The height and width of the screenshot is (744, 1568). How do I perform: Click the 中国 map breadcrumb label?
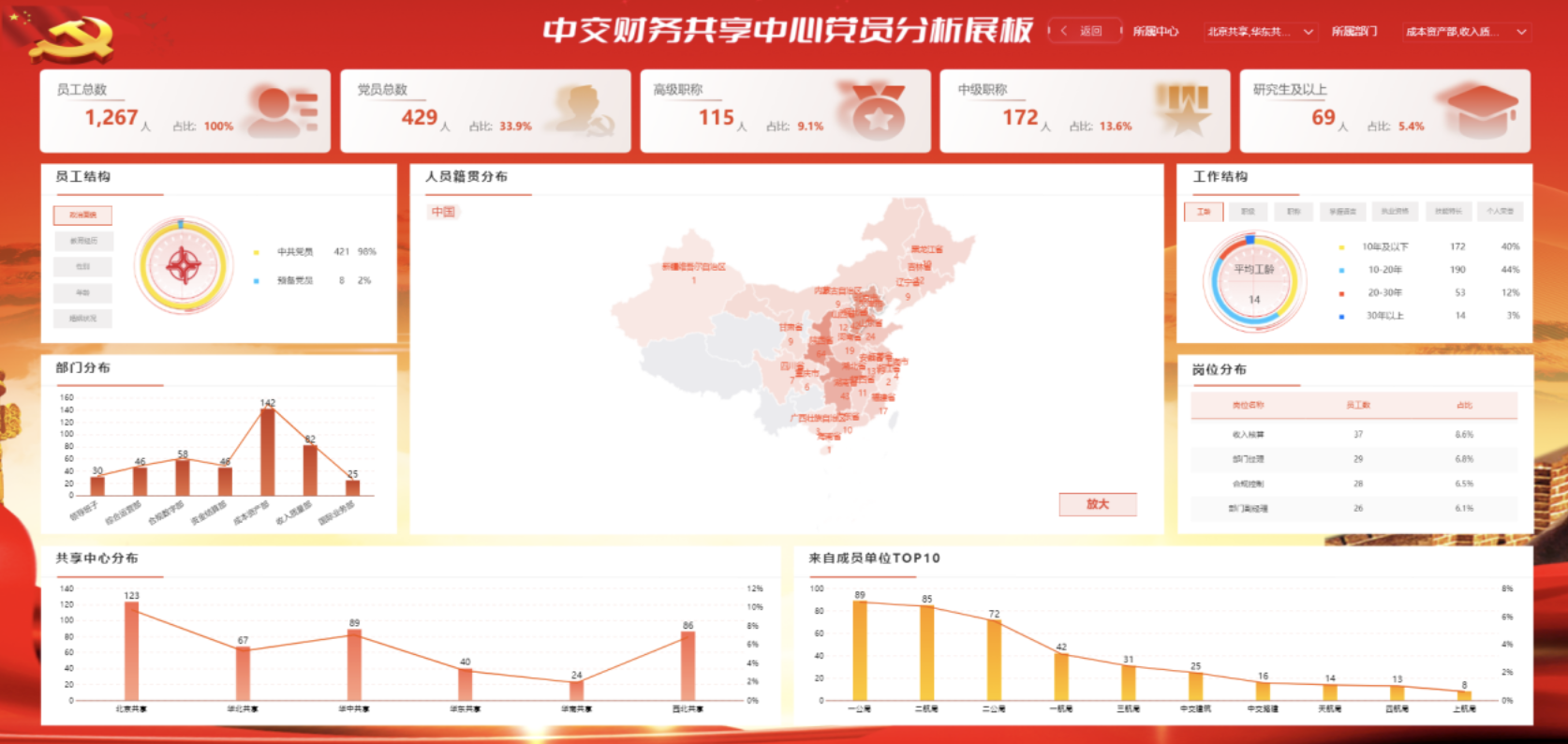click(443, 212)
